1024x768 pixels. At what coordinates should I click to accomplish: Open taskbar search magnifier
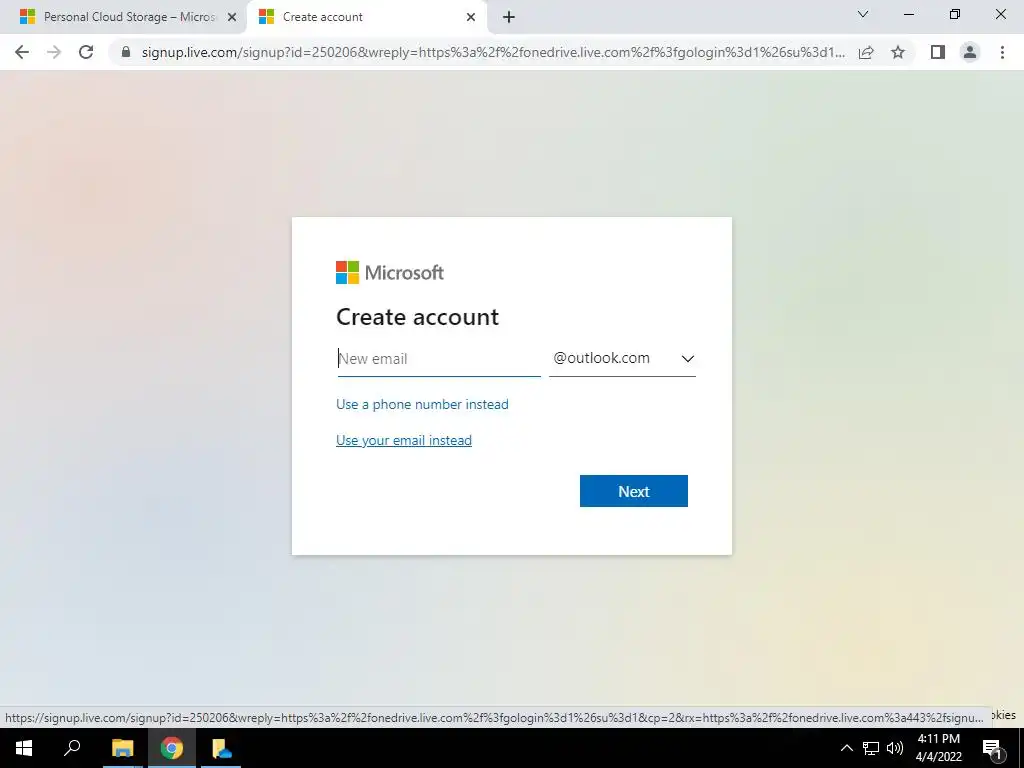click(72, 748)
